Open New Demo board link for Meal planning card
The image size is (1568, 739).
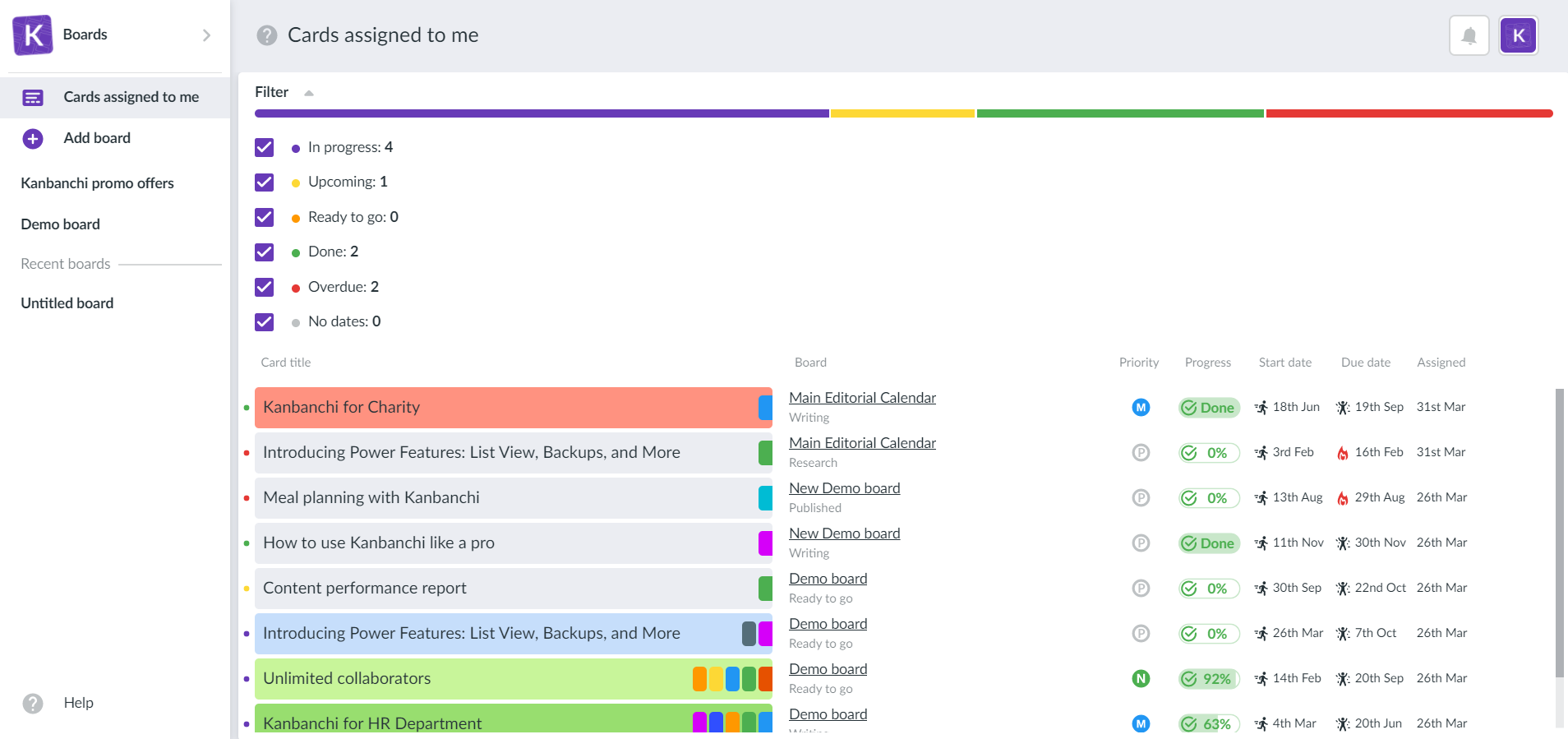844,488
